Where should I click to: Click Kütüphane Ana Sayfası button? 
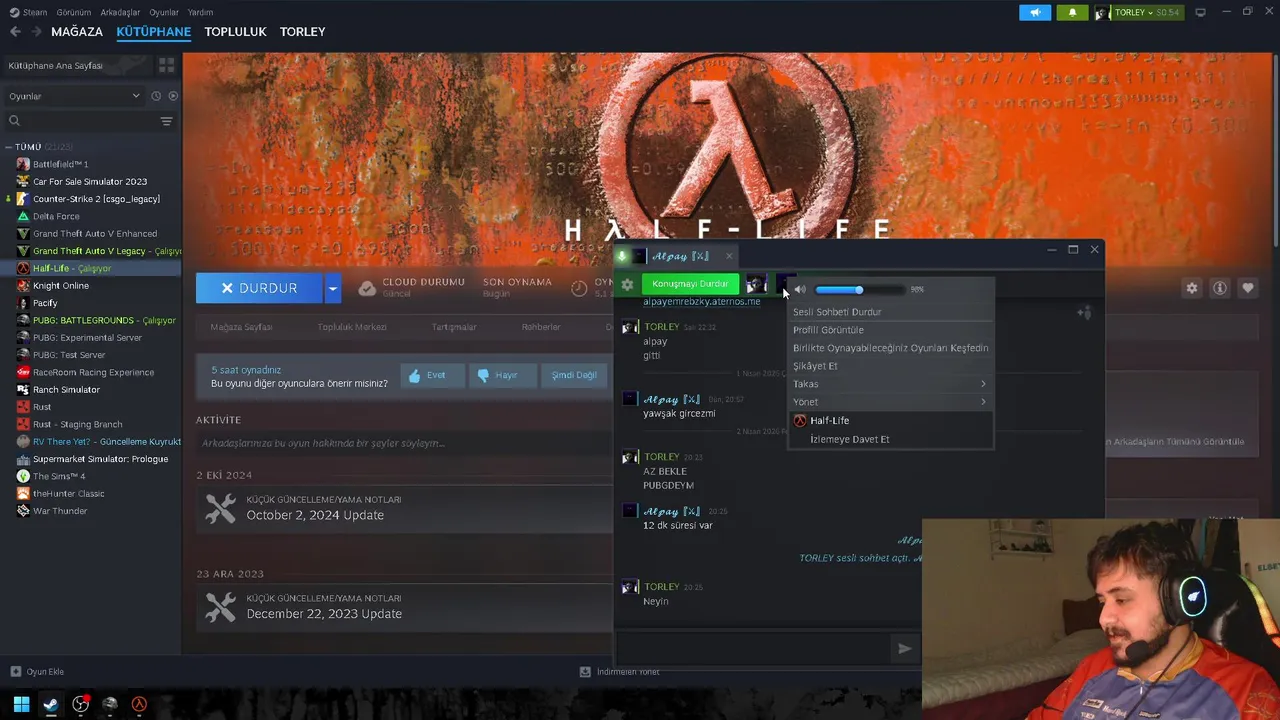point(76,65)
